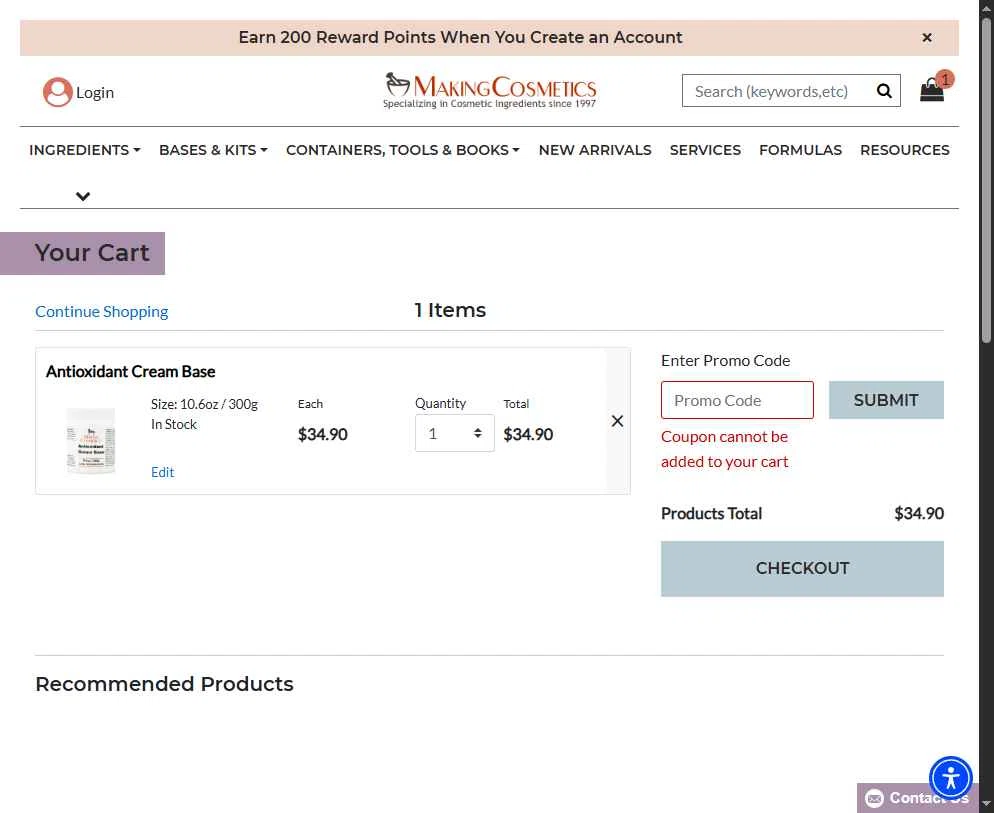Screen dimensions: 994x813
Task: Click the page vertical scrollbar
Action: coord(986,181)
